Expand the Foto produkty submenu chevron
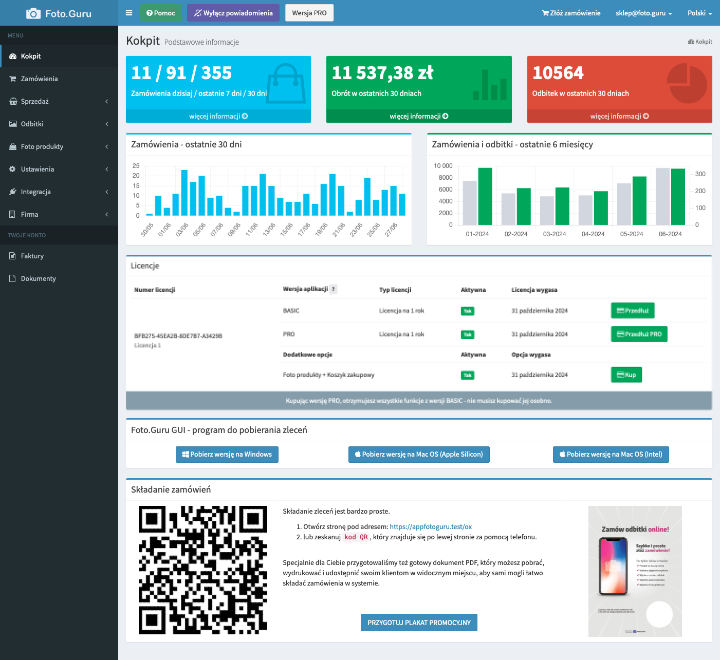Viewport: 720px width, 660px height. tap(107, 147)
